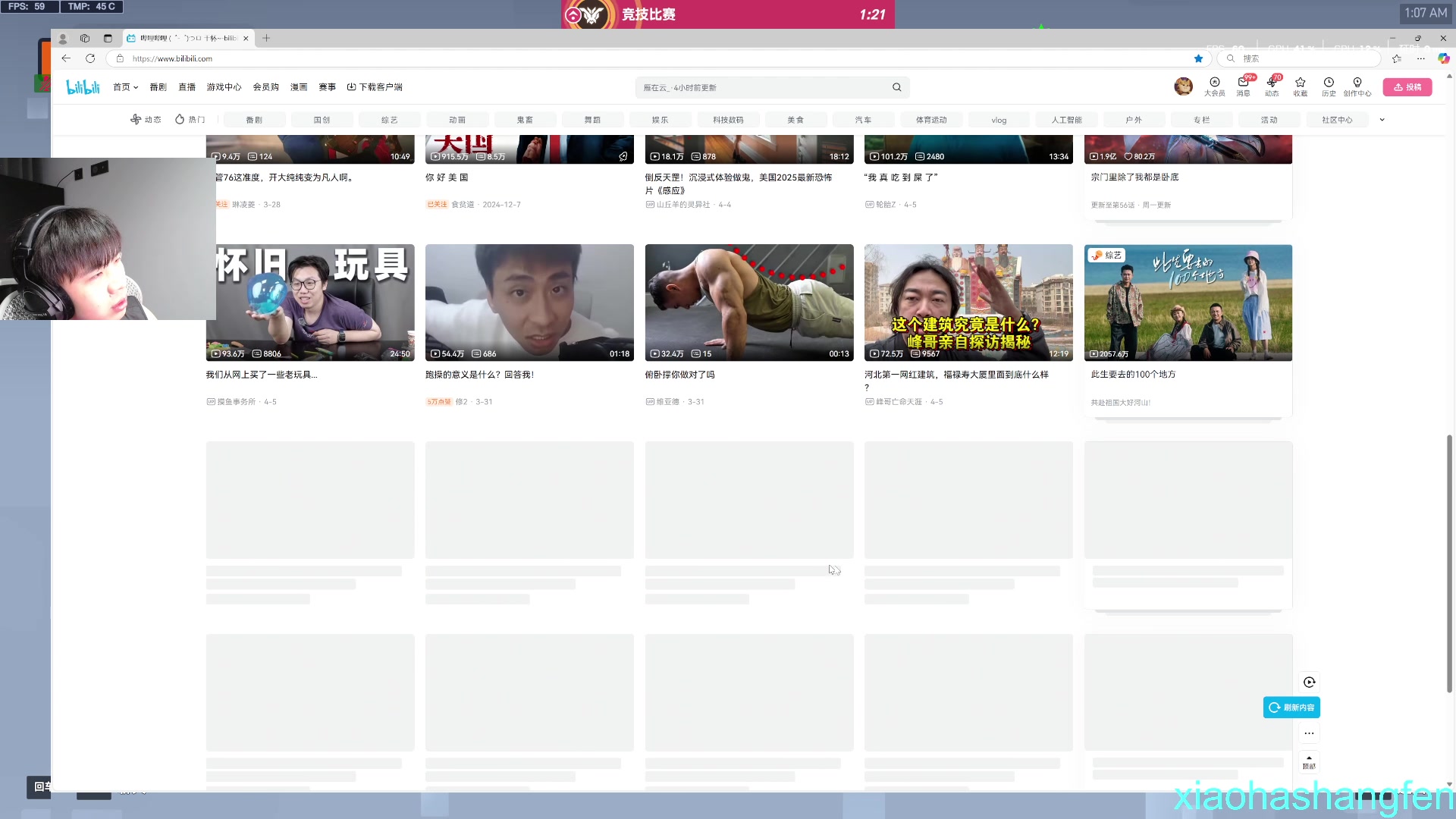Open the 怀旧玩具 video thumbnail

310,302
